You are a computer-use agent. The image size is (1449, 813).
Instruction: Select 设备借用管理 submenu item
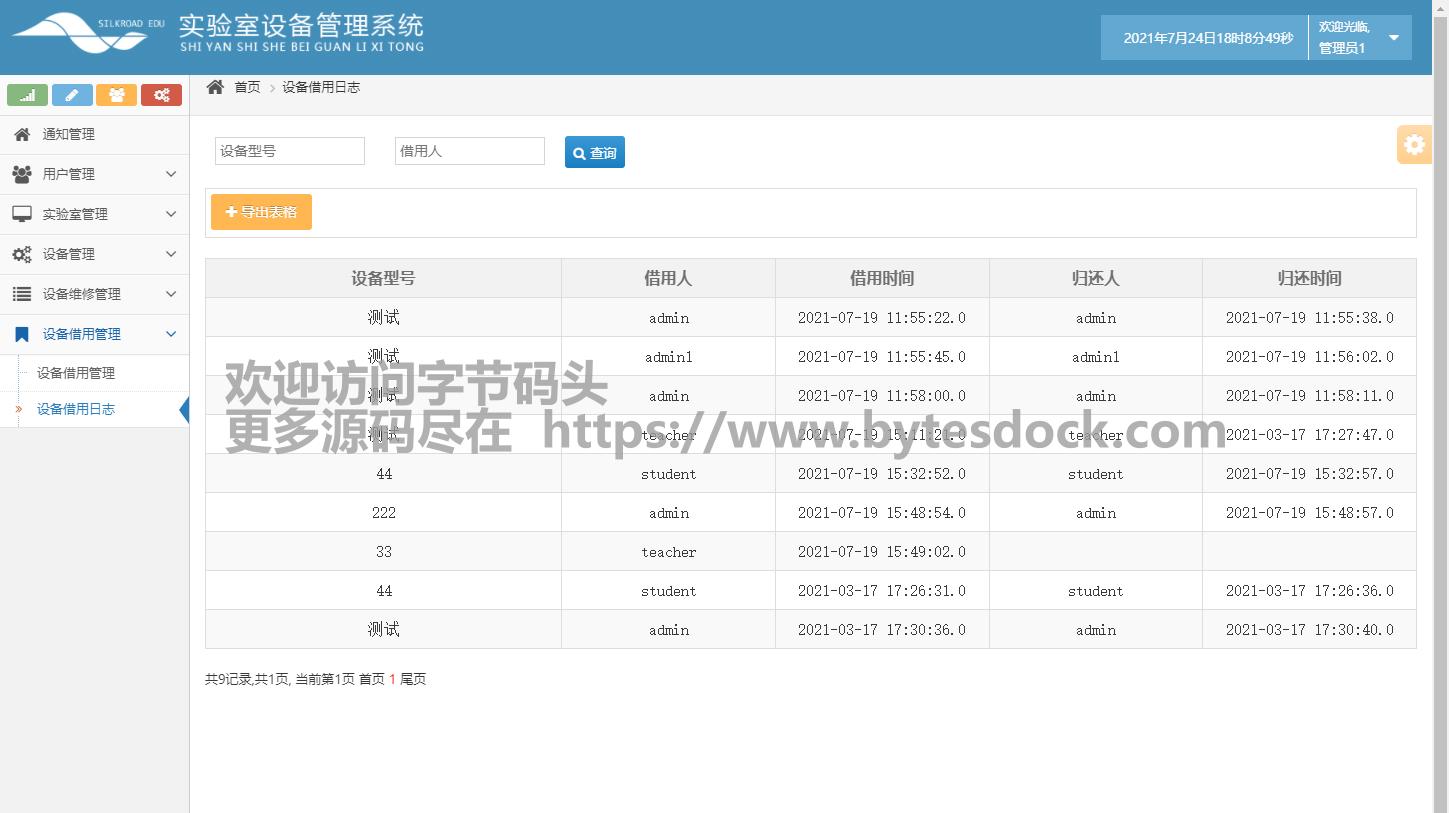tap(76, 373)
